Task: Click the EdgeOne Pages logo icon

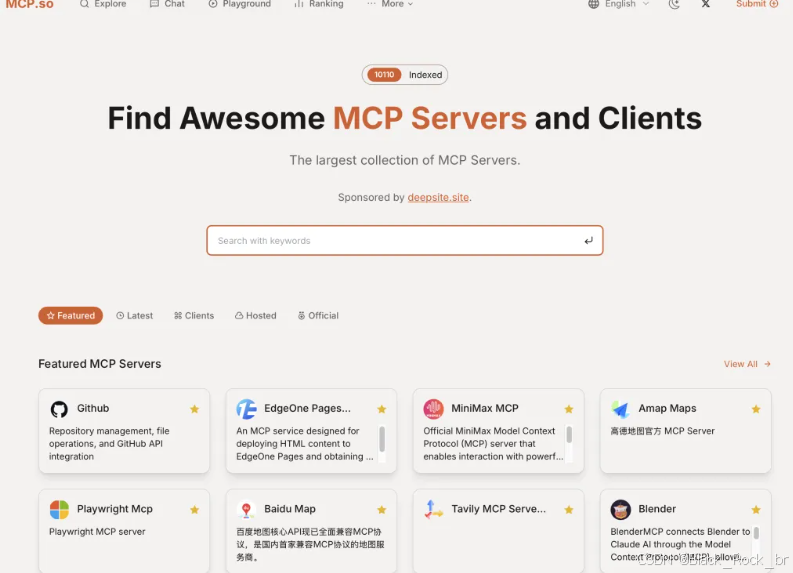Action: click(246, 409)
